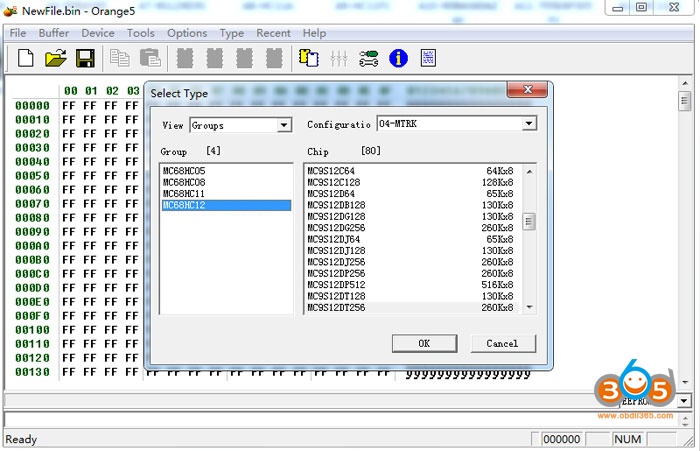The image size is (700, 451).
Task: Click the second gray chip icon
Action: click(x=215, y=58)
